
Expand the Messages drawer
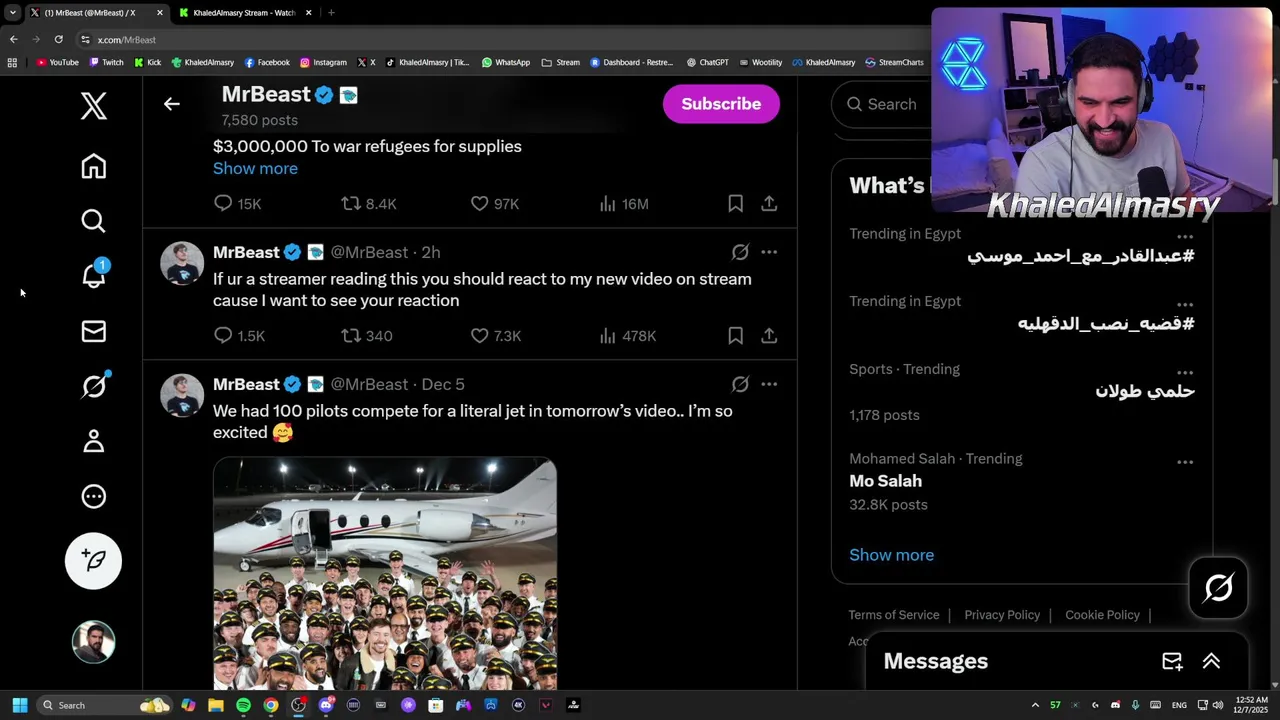1211,661
